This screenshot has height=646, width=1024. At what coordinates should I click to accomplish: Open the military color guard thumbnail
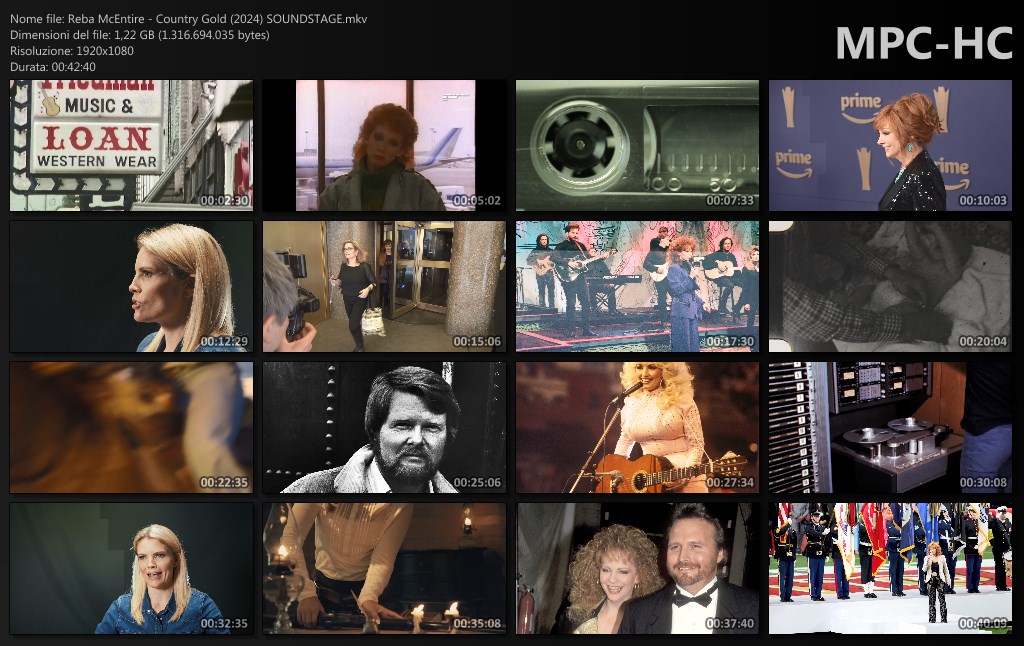(x=890, y=568)
